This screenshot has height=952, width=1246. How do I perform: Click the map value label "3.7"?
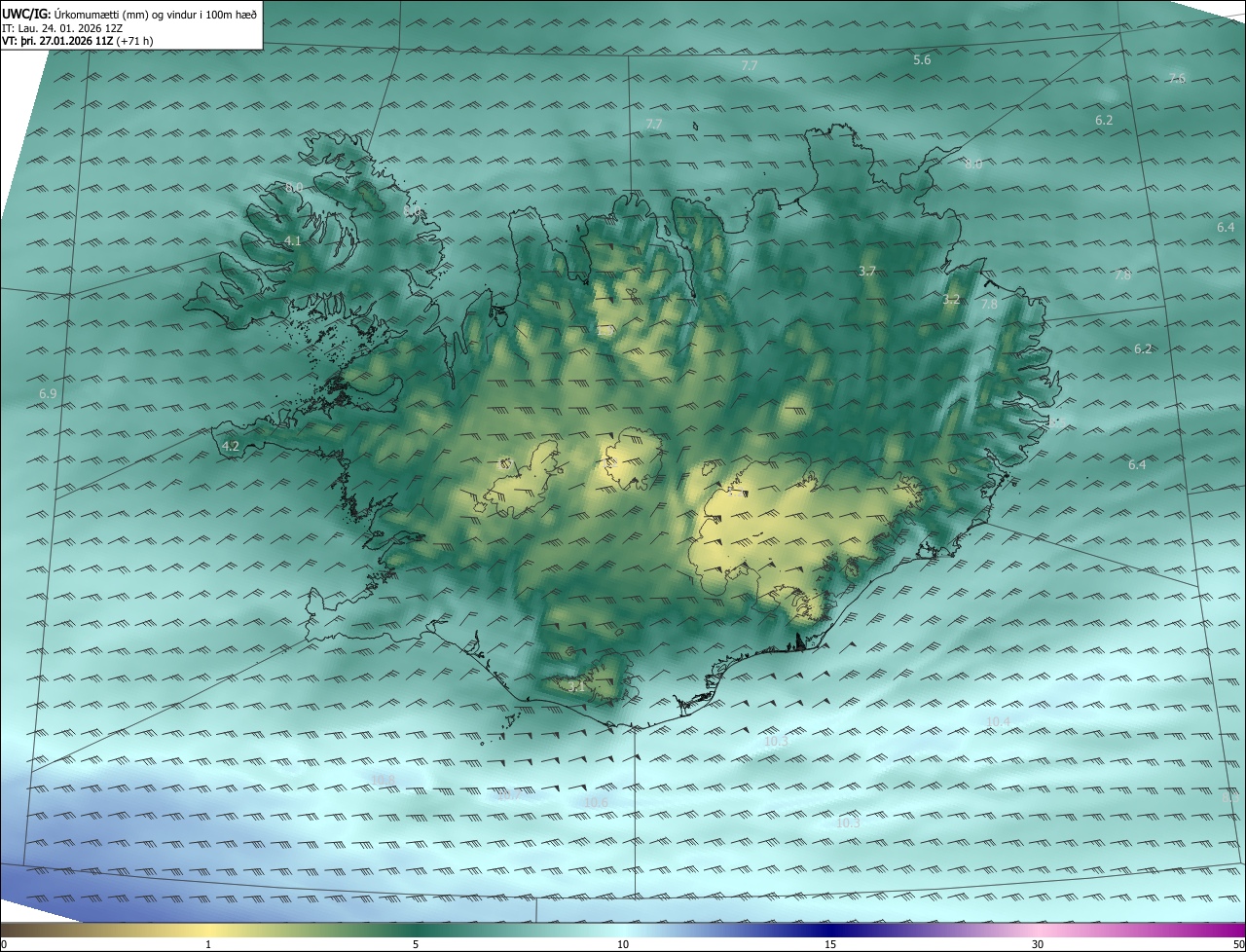coord(867,271)
